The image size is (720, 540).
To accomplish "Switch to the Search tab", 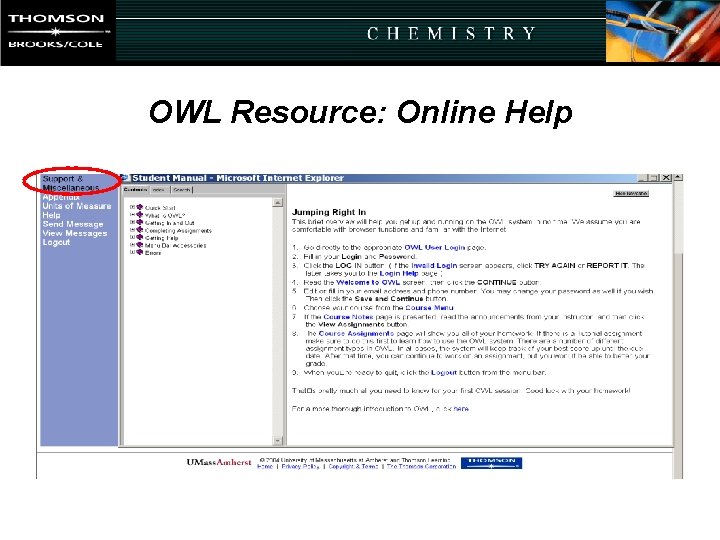I will coord(182,190).
